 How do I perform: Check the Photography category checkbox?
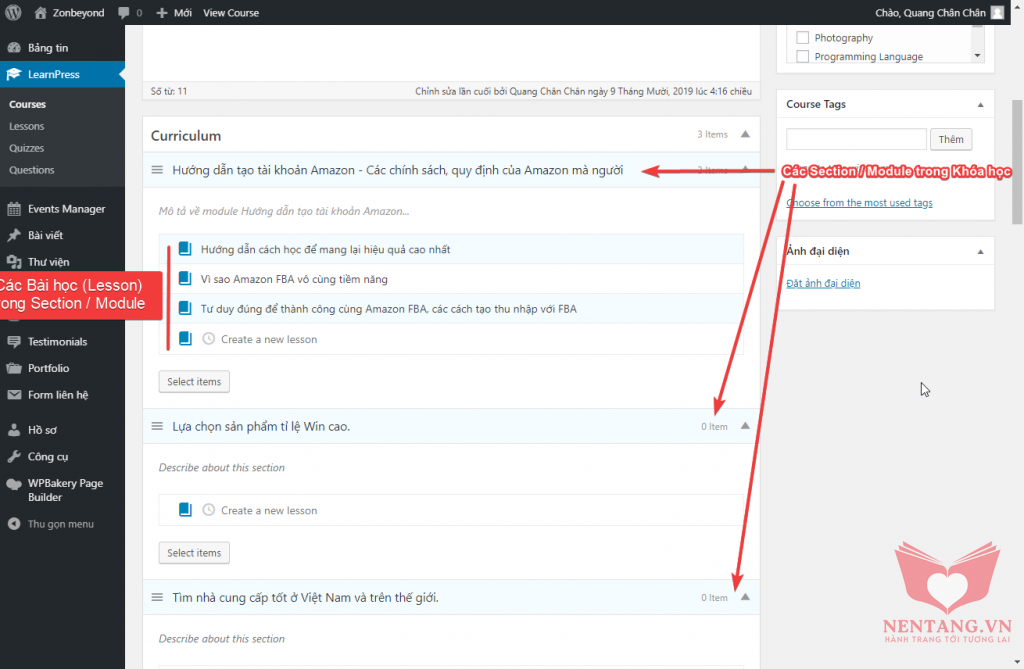coord(802,38)
